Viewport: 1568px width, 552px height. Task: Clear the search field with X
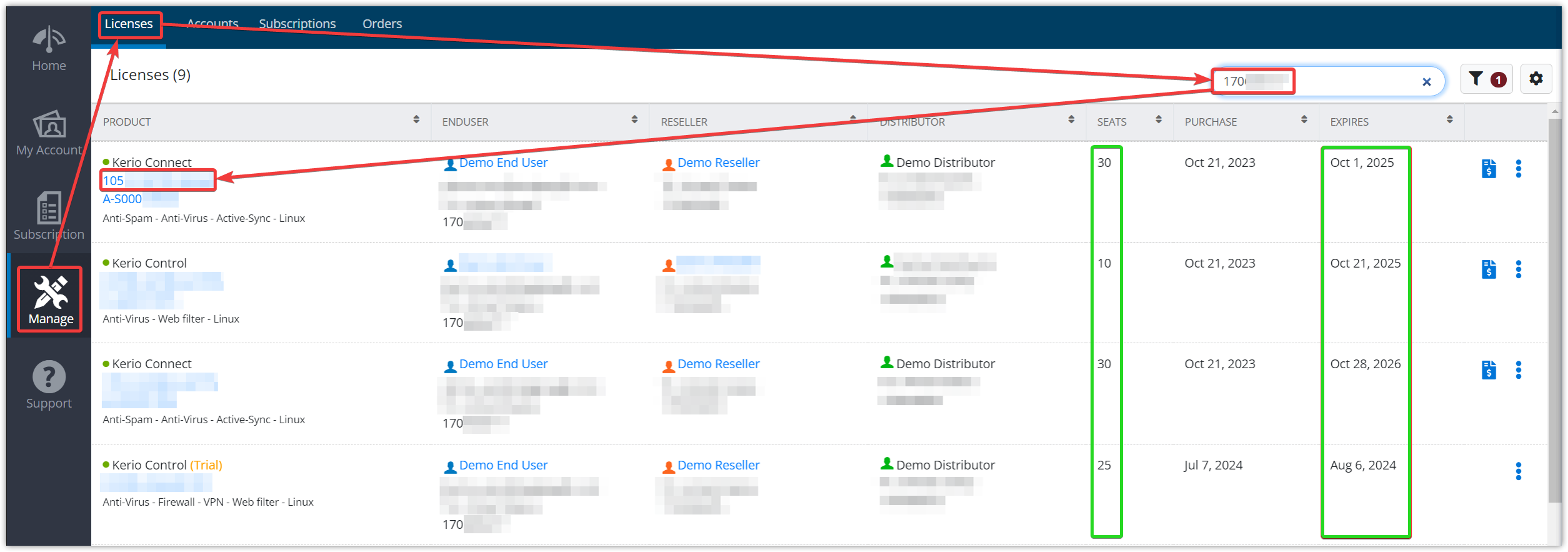[x=1427, y=82]
